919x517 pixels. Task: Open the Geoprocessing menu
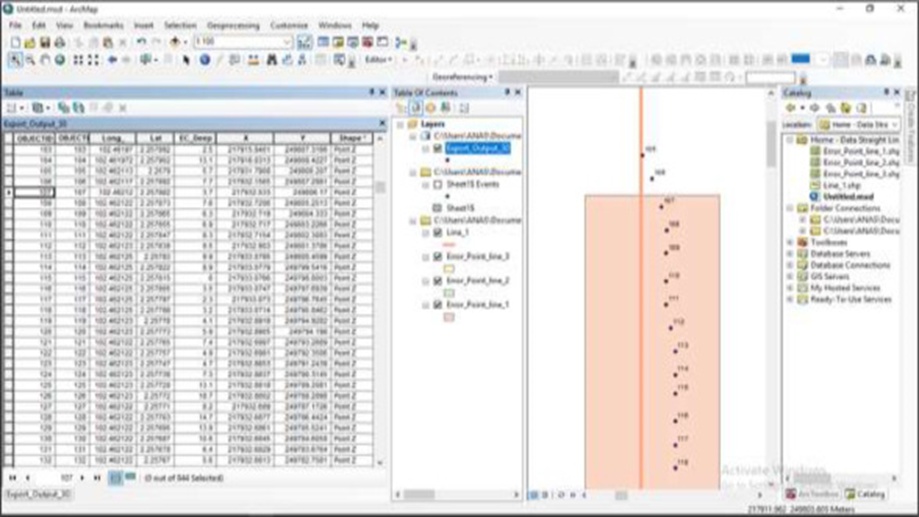(x=233, y=25)
